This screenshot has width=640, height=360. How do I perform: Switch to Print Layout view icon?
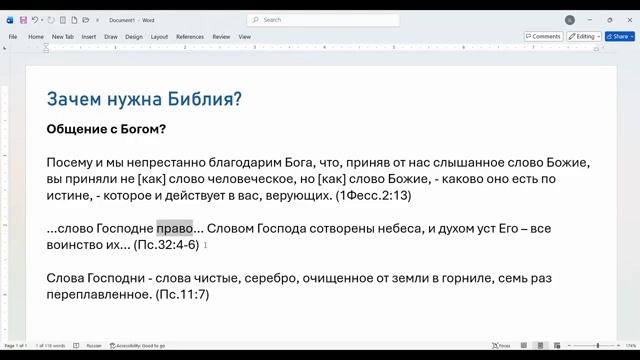point(540,346)
